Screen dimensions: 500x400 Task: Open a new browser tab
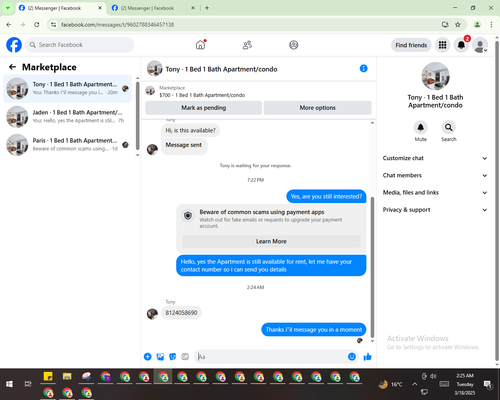(207, 8)
